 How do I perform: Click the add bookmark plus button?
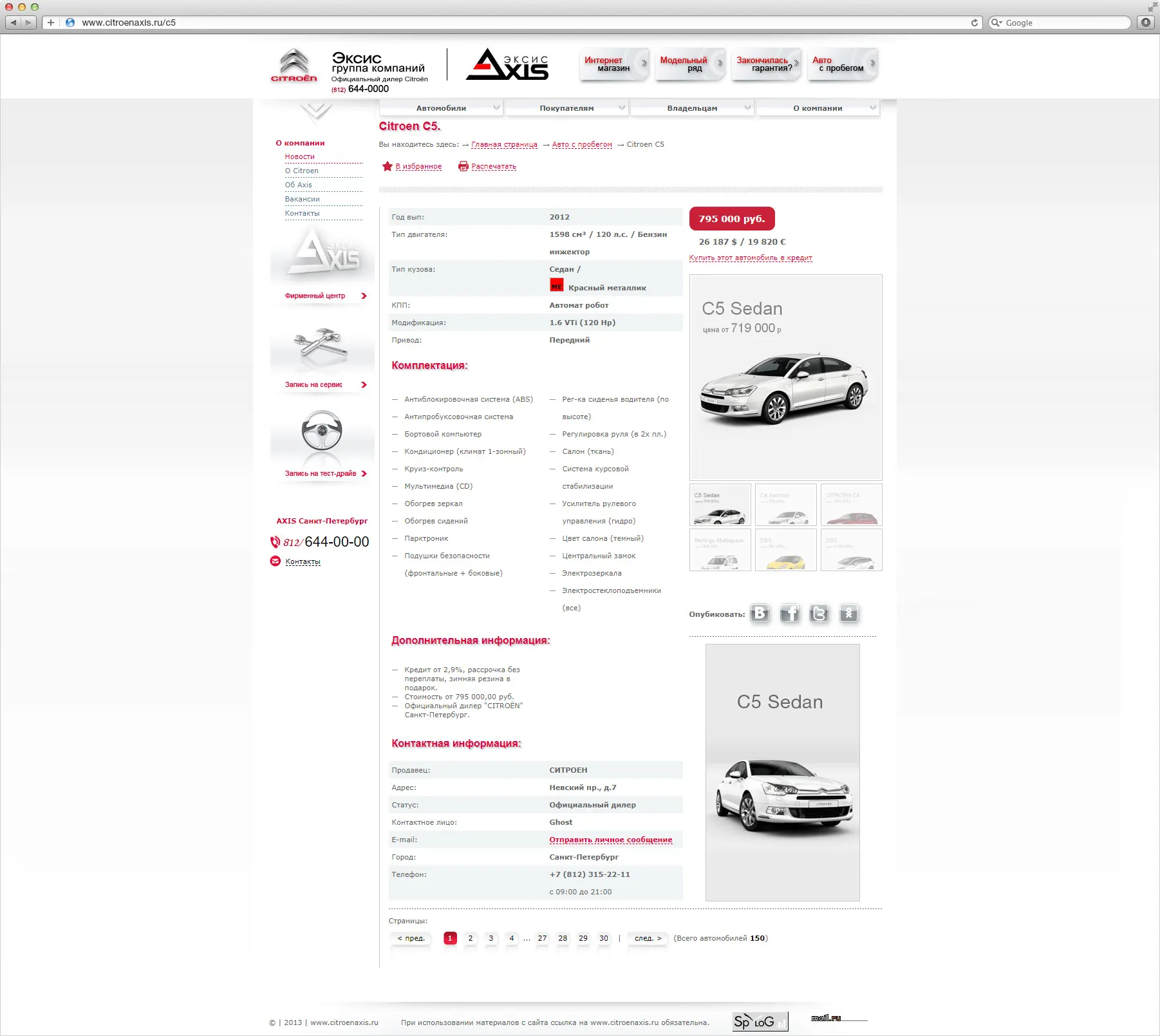point(51,23)
